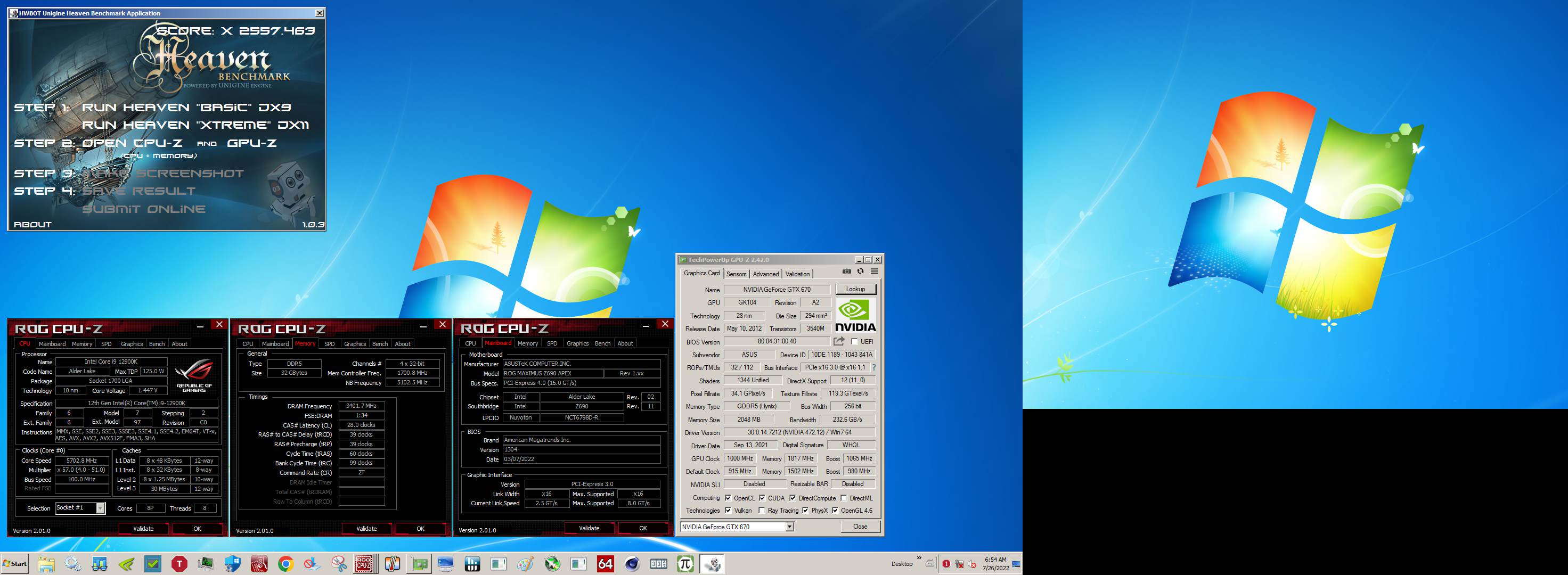The image size is (1568, 575).
Task: Open the gears settings taskbar icon
Action: tap(73, 564)
